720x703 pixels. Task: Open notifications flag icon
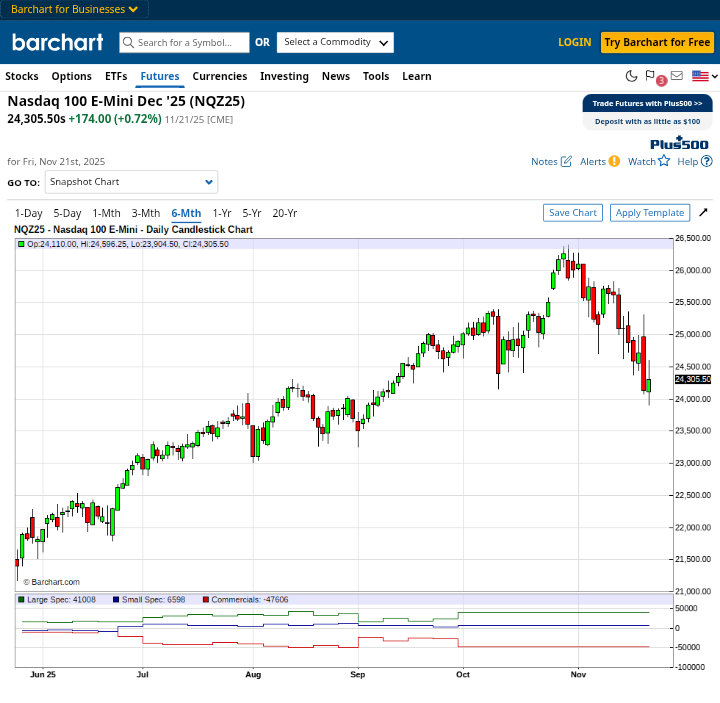click(650, 75)
